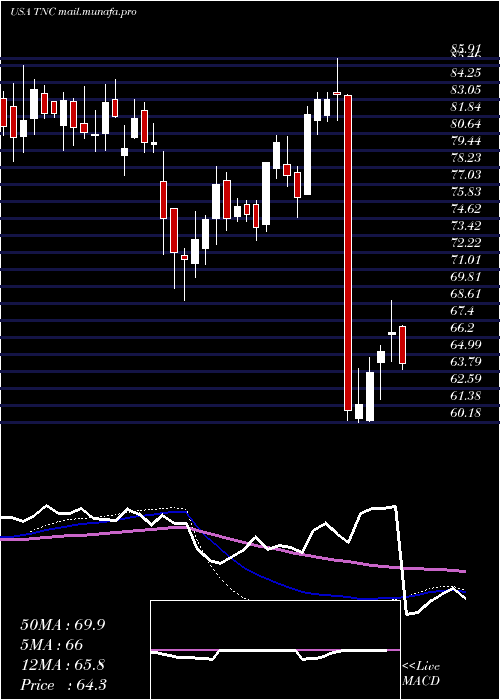Screen dimensions: 500x700
Task: Click the 67.4 price axis label
Action: 462,310
